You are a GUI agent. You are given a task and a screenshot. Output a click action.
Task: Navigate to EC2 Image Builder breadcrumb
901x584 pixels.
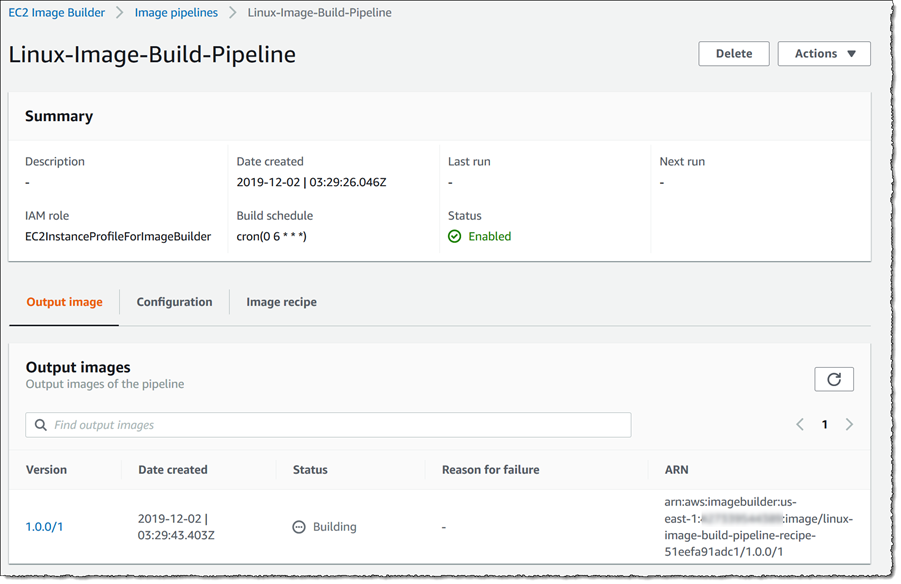[x=59, y=13]
